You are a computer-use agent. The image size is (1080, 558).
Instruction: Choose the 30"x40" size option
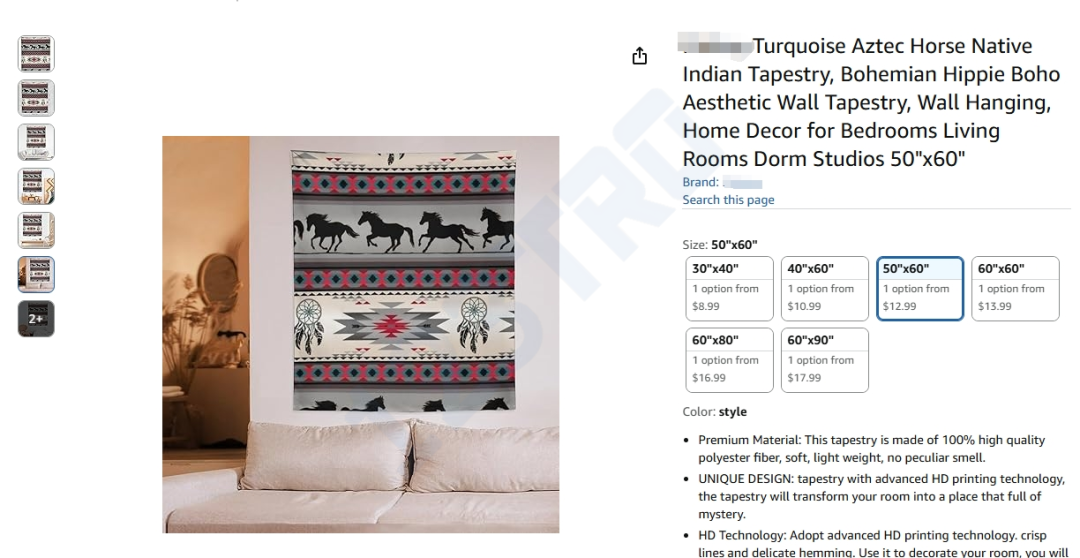click(729, 289)
